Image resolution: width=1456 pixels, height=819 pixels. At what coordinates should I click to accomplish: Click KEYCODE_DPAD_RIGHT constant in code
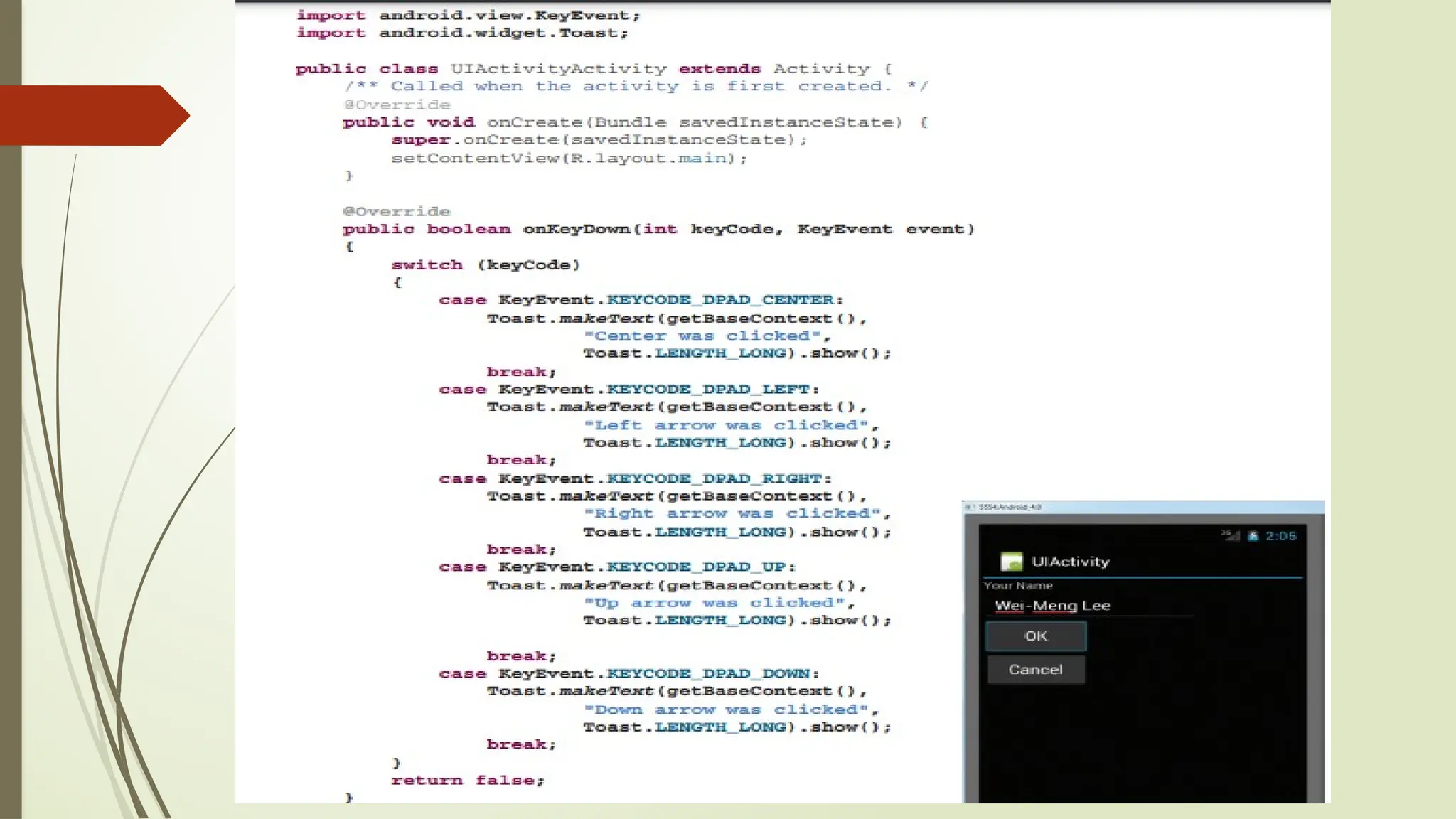click(x=714, y=478)
